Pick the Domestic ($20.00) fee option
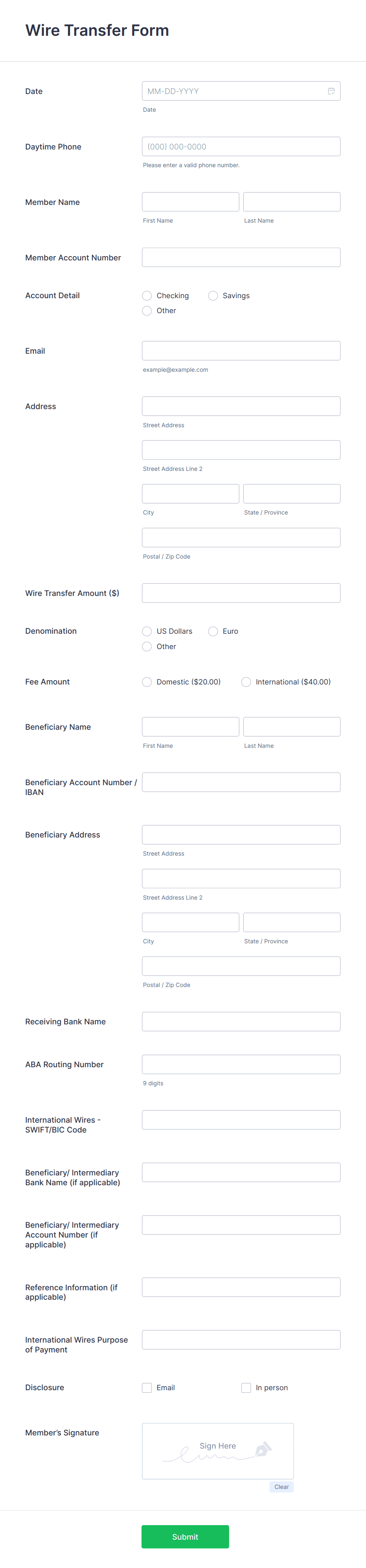The width and height of the screenshot is (366, 1568). pyautogui.click(x=147, y=682)
